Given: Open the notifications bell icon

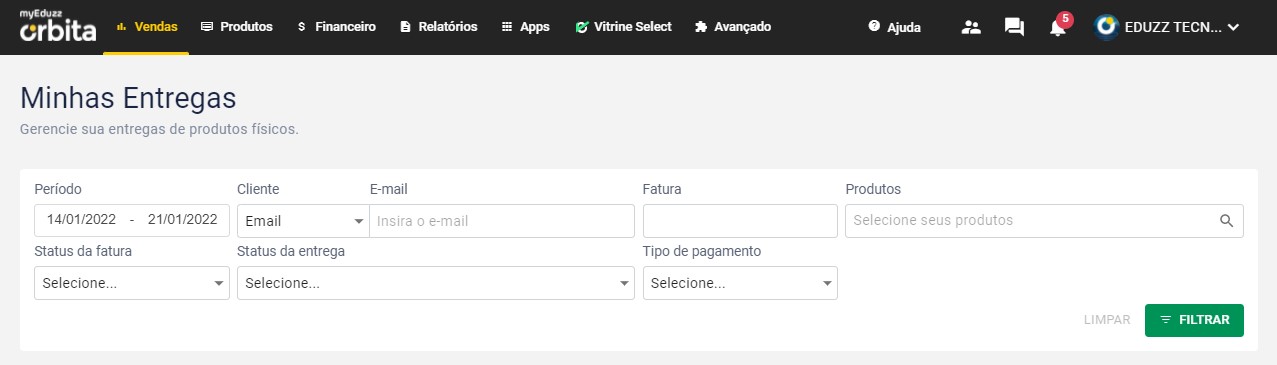Looking at the screenshot, I should tap(1057, 27).
